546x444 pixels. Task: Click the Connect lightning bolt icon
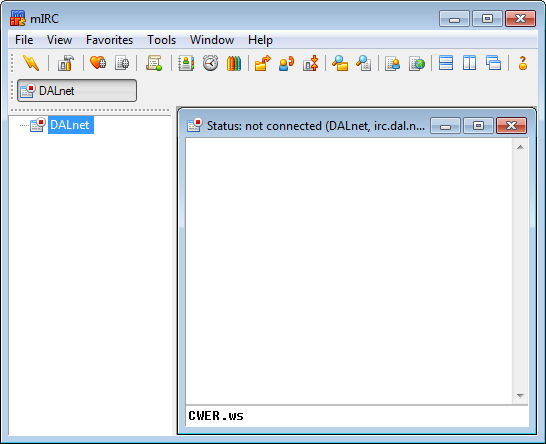(31, 63)
